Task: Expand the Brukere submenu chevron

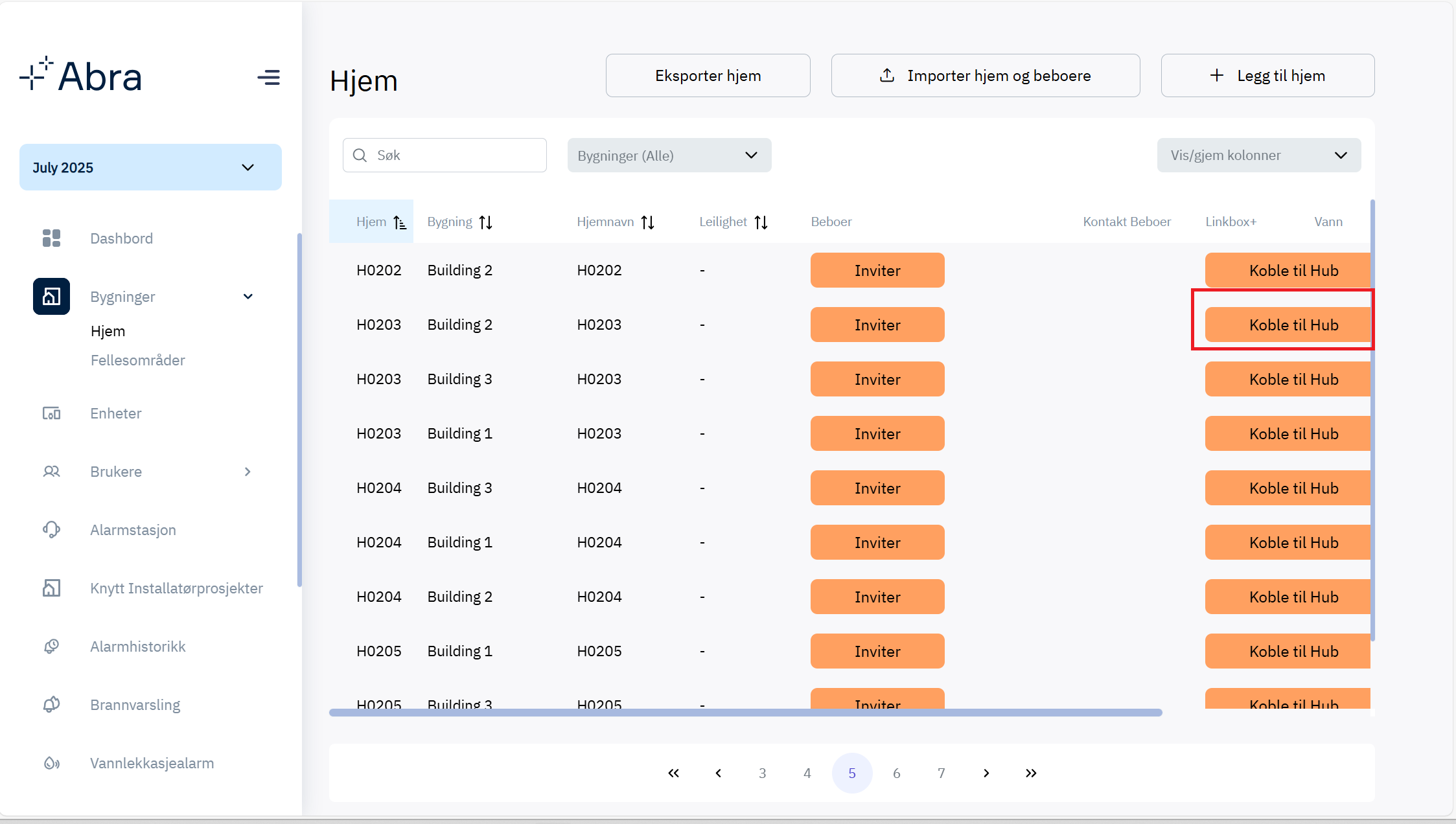Action: coord(248,472)
